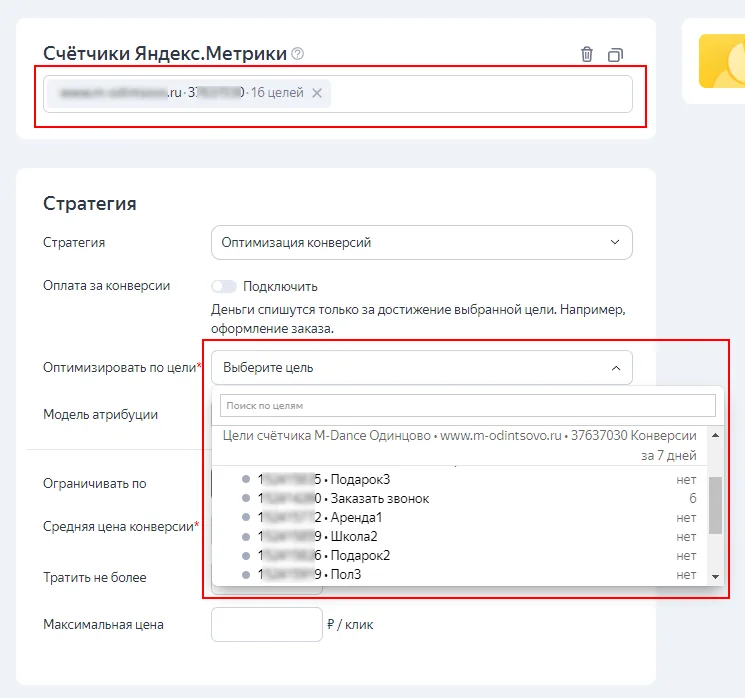The height and width of the screenshot is (698, 745).
Task: Click the Ограничивать по label
Action: tap(95, 484)
